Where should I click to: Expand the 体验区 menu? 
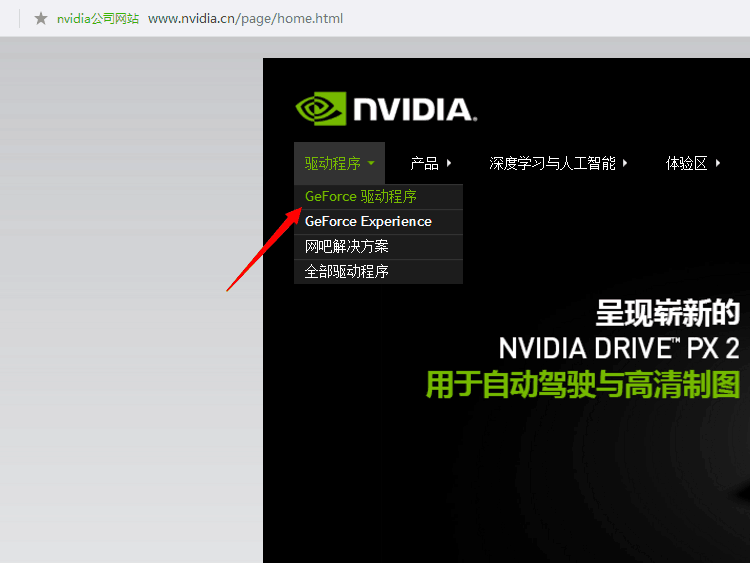tap(693, 163)
